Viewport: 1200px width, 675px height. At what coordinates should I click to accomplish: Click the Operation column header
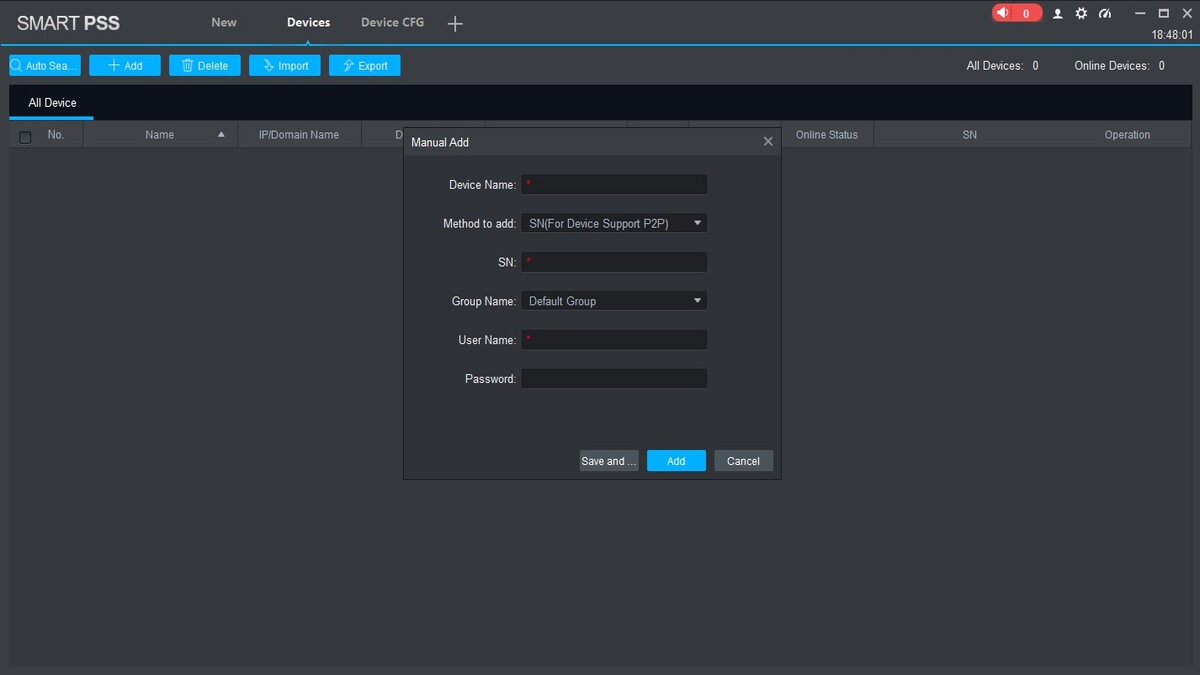pos(1127,135)
